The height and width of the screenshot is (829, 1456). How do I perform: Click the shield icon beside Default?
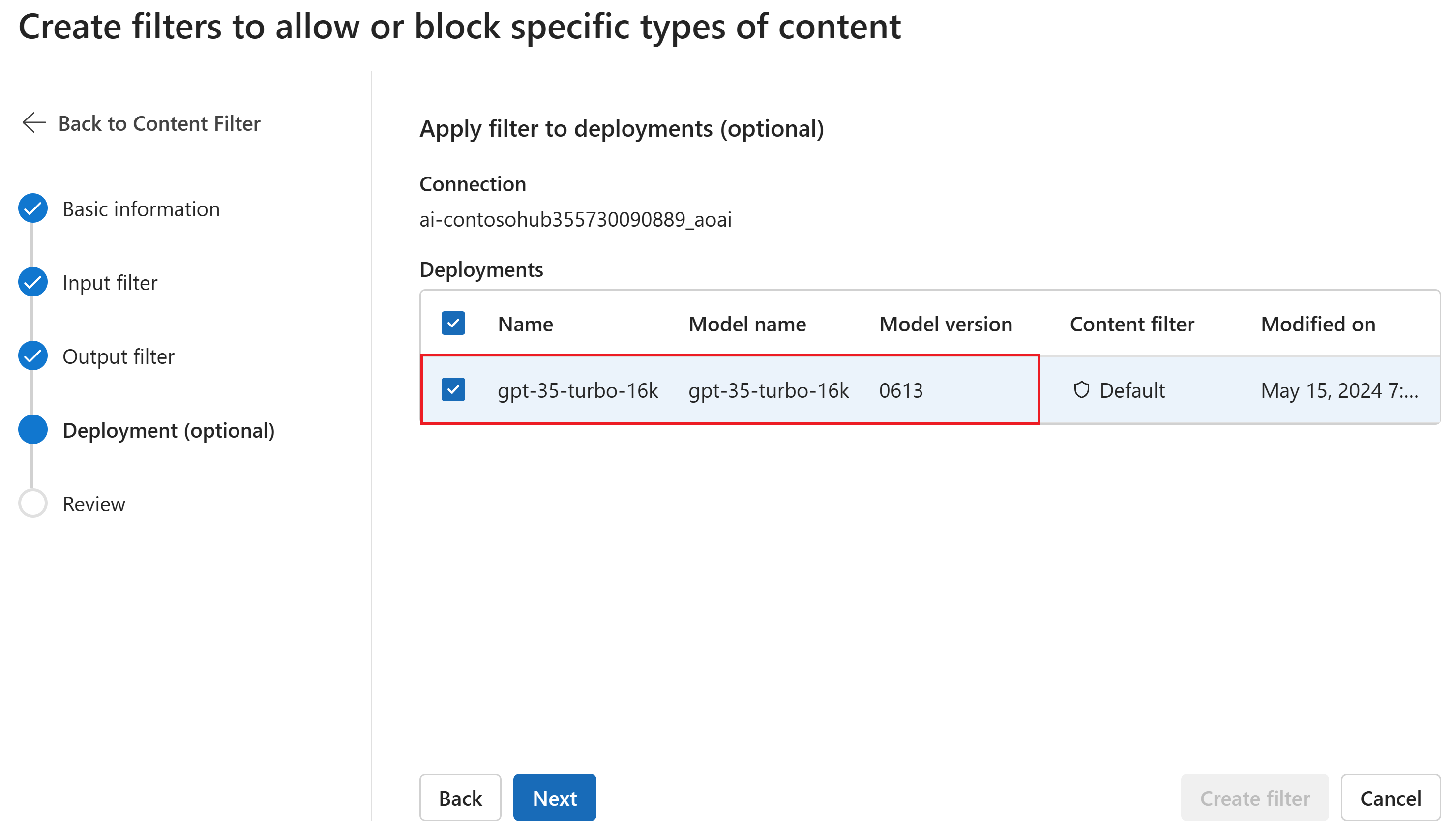(x=1081, y=390)
